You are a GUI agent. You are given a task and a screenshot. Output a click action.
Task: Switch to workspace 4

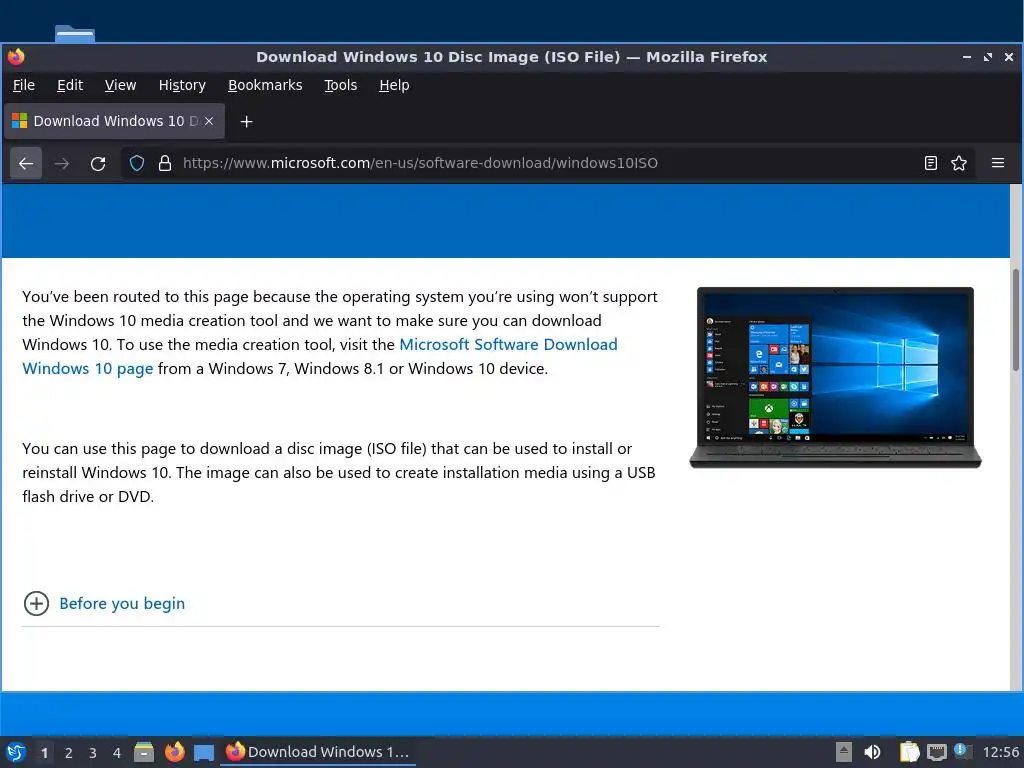coord(117,753)
